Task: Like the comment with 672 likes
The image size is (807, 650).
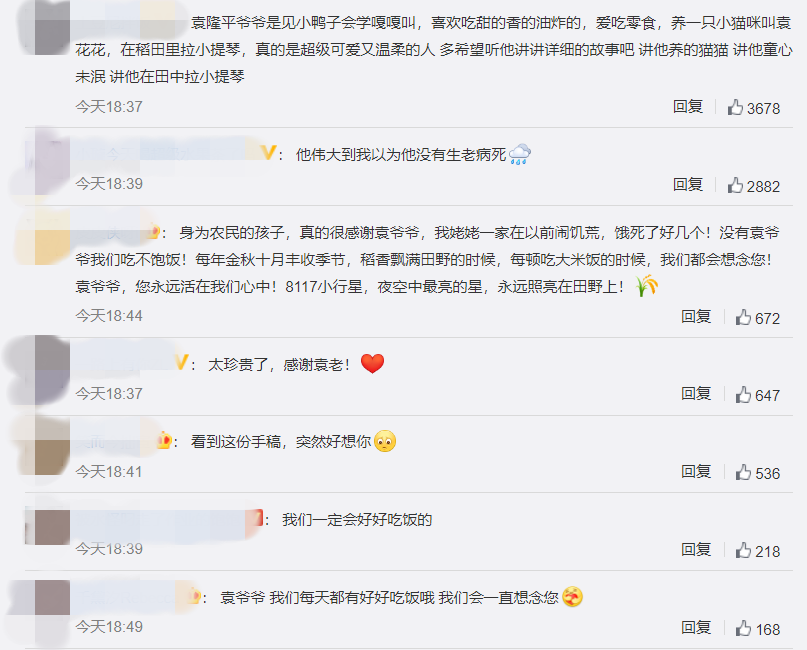Action: (x=743, y=317)
